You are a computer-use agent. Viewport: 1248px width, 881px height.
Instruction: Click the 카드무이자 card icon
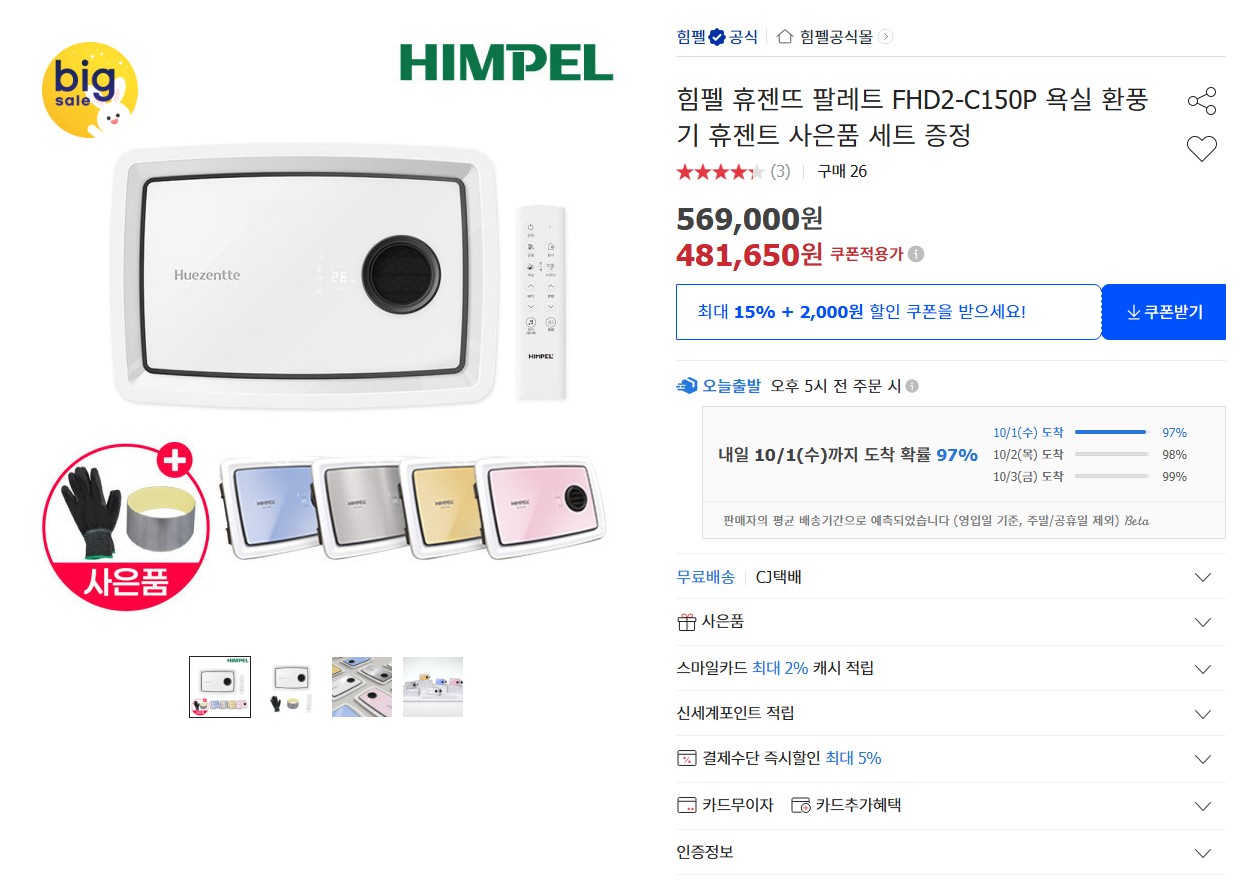[686, 805]
